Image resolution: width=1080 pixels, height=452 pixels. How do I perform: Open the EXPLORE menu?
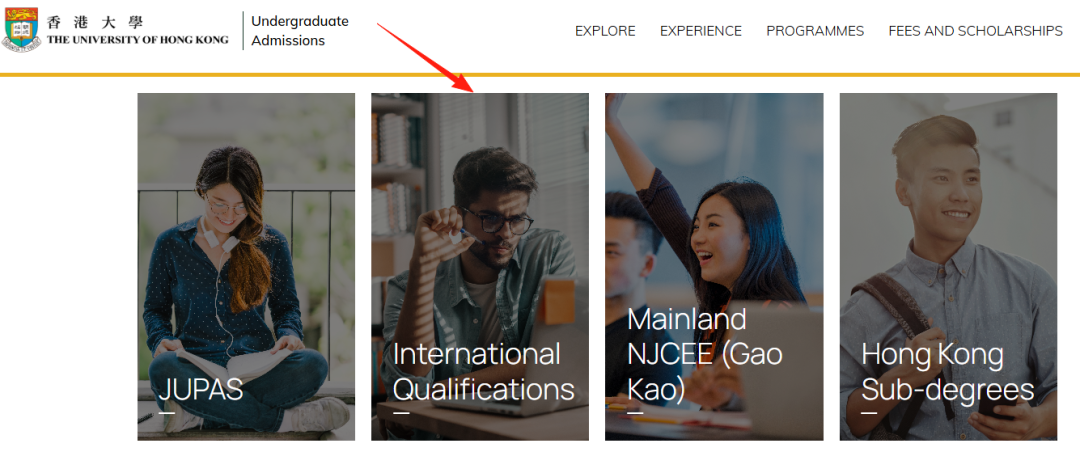(x=605, y=31)
